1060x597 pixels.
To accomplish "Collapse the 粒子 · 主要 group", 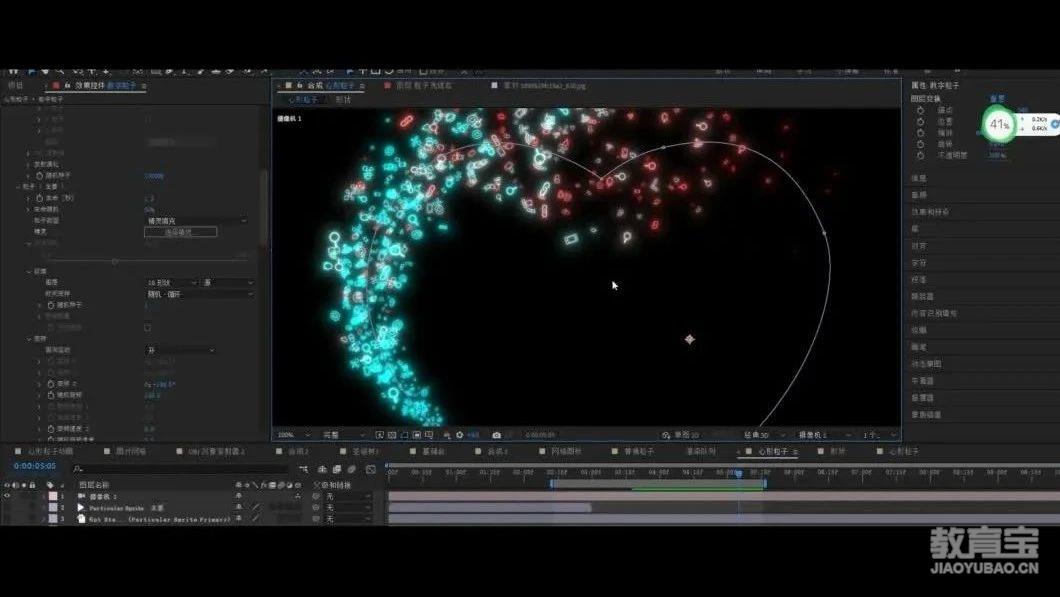I will (18, 187).
